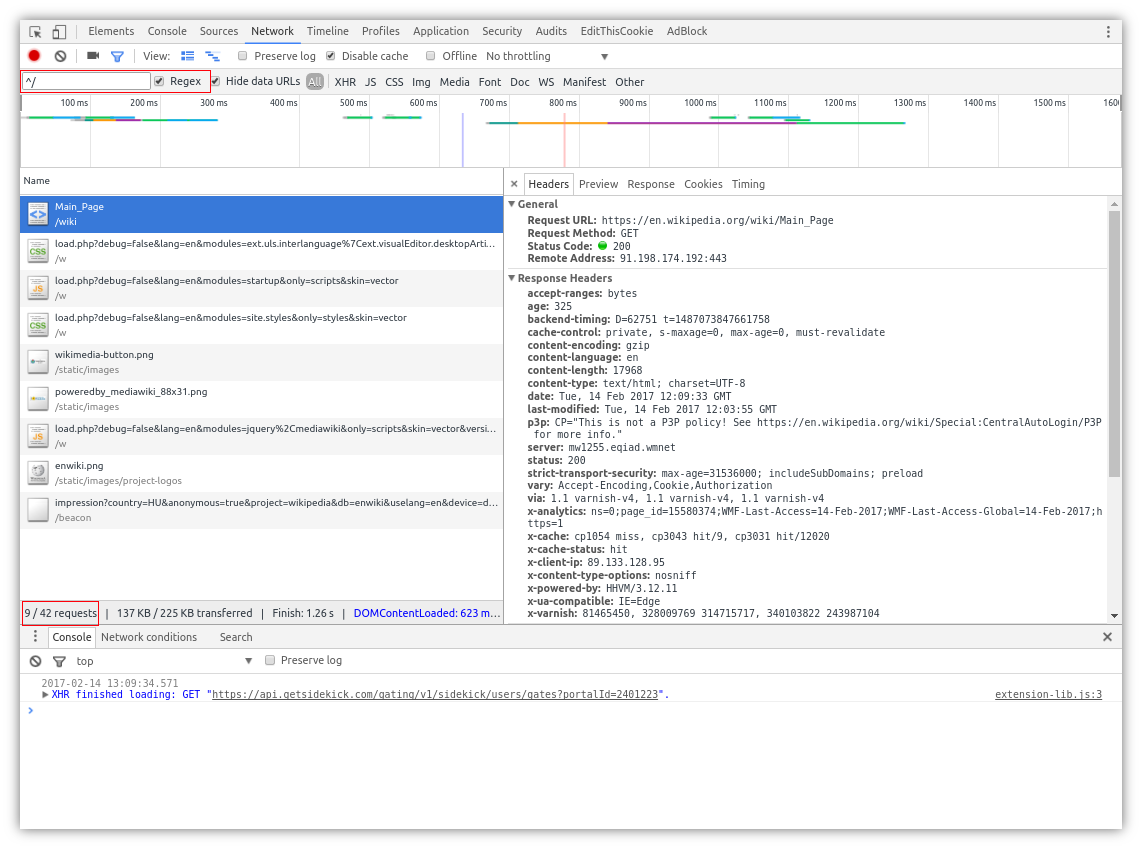Click the DOMContentLoaded marker line in timeline
This screenshot has height=849, width=1142.
462,140
